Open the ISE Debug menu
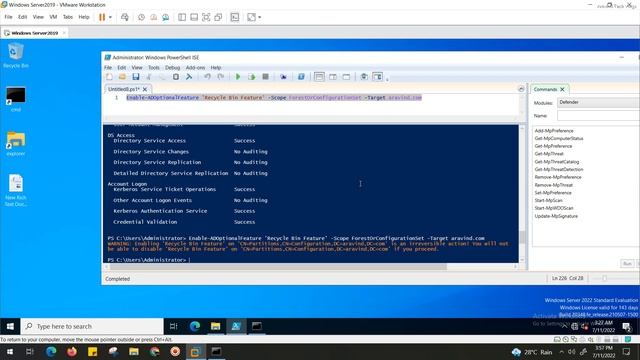Viewport: 640px width, 360px height. coord(172,67)
